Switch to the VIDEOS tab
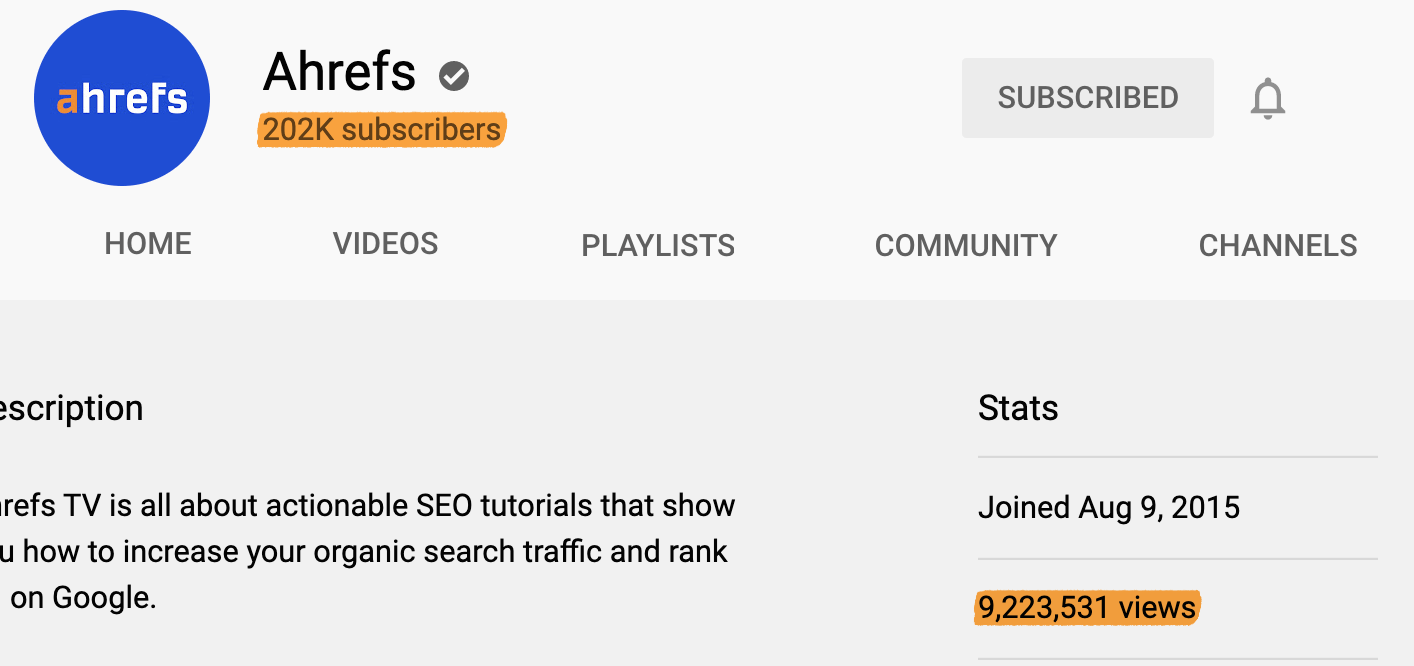The image size is (1414, 666). click(x=385, y=243)
